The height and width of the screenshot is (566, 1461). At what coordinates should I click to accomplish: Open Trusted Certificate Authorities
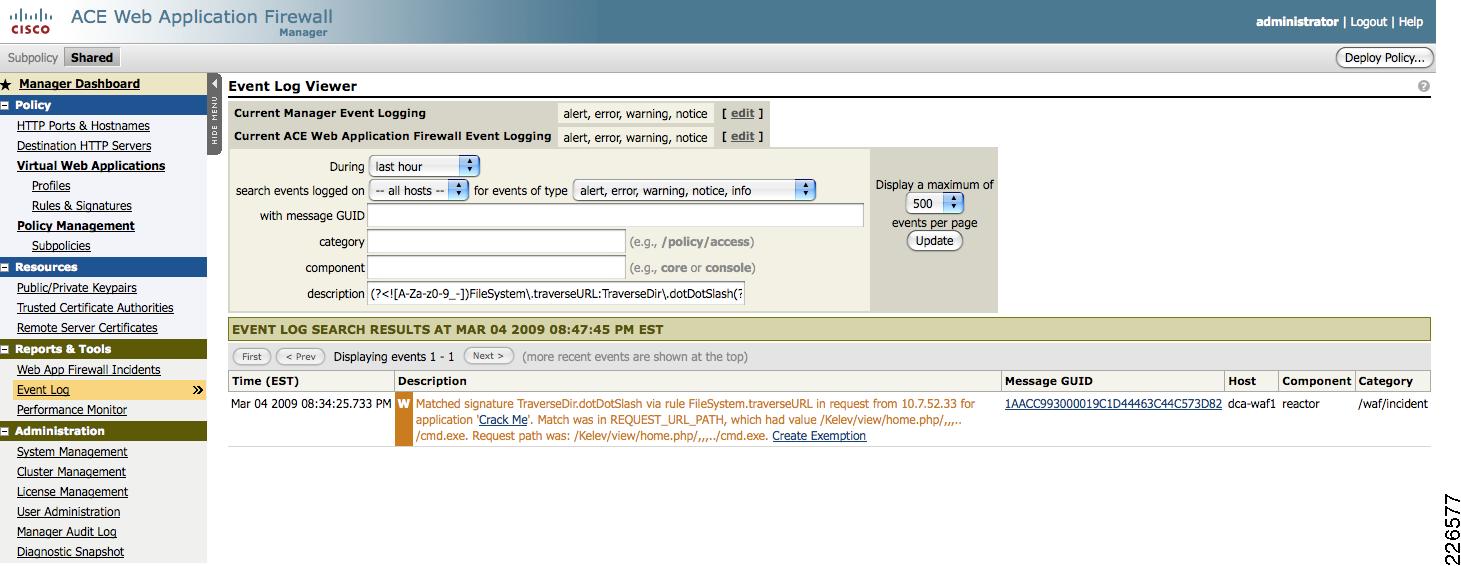tap(95, 308)
